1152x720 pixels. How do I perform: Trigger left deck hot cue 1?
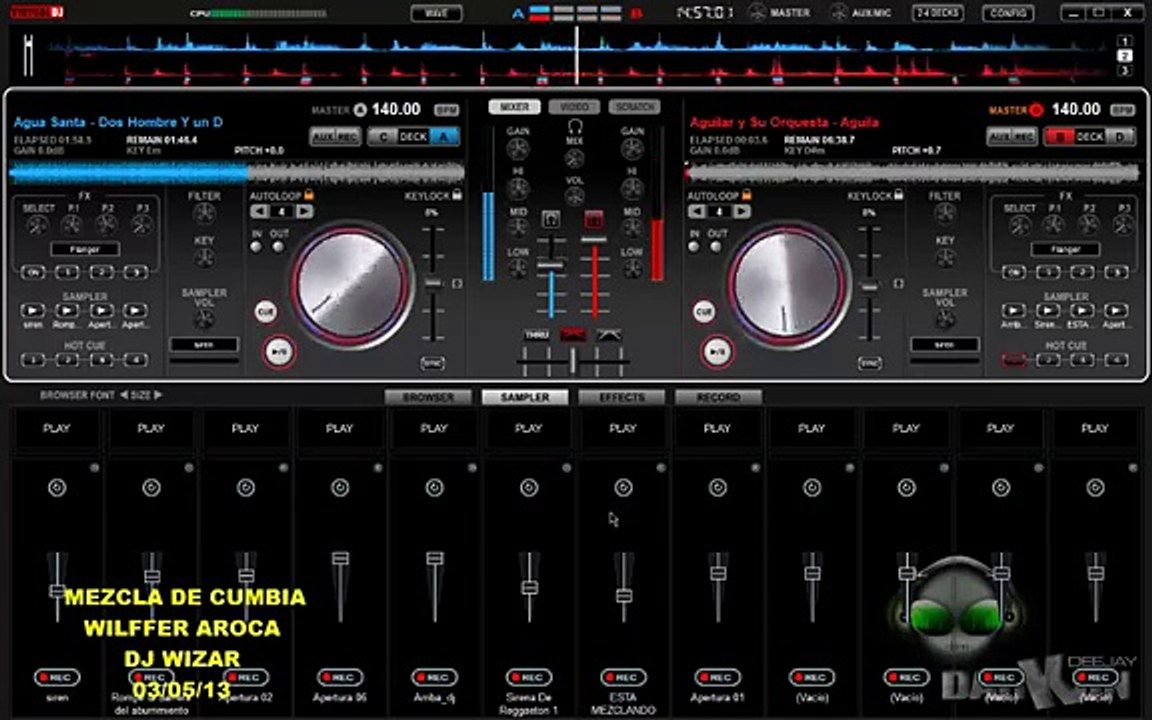[32, 360]
